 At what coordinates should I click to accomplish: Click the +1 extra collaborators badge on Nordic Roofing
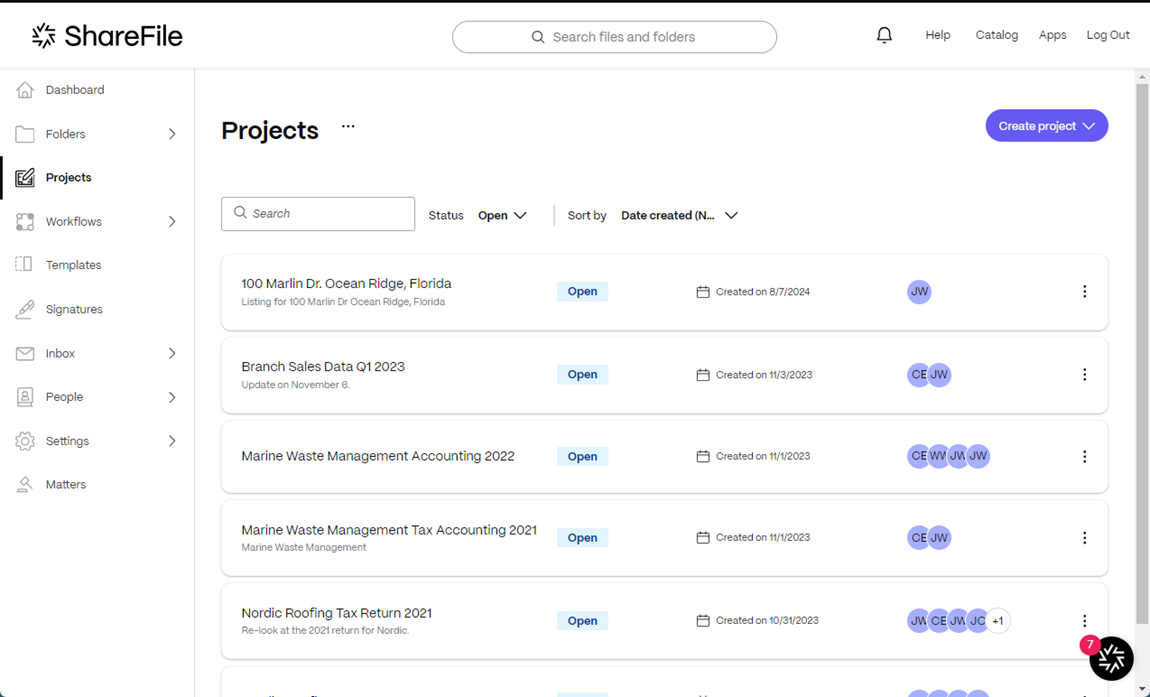997,620
